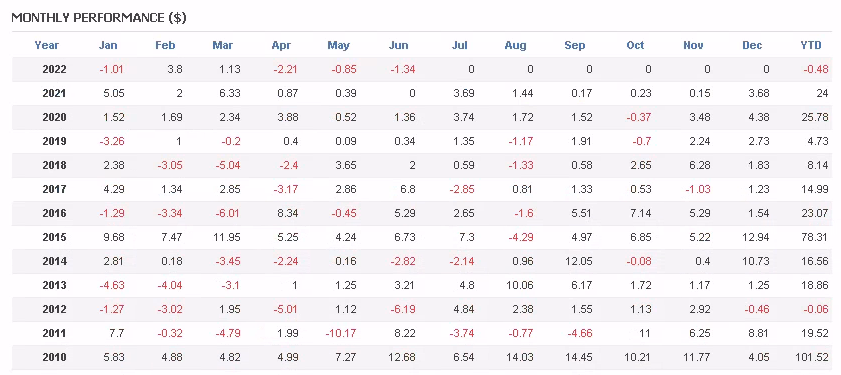This screenshot has height=375, width=841.
Task: Click the Monthly Performance ($) heading
Action: tap(99, 18)
